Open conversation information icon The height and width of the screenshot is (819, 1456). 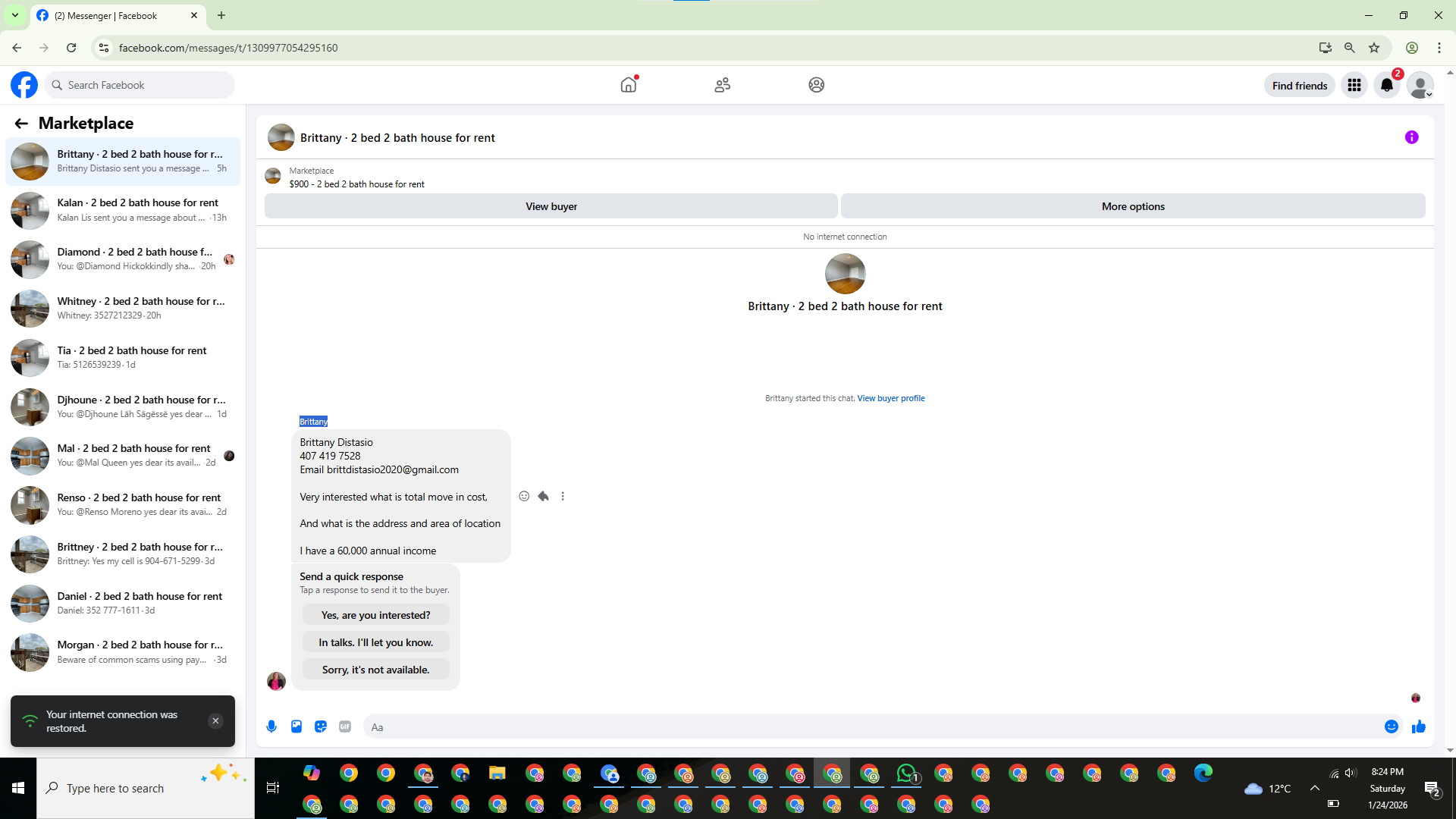coord(1411,137)
